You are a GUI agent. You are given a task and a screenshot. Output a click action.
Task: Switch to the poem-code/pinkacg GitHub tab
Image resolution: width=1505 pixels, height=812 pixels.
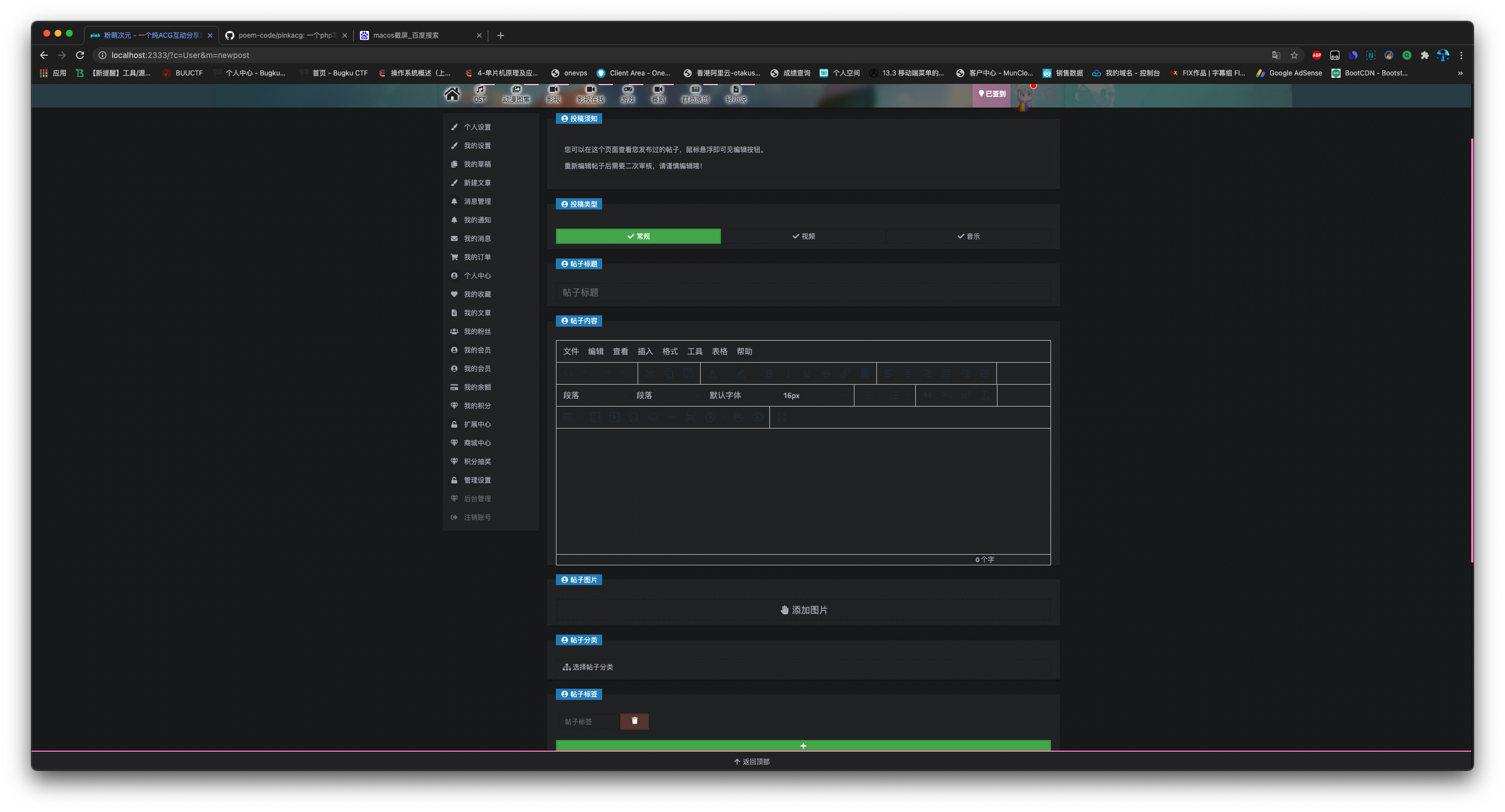coord(286,35)
